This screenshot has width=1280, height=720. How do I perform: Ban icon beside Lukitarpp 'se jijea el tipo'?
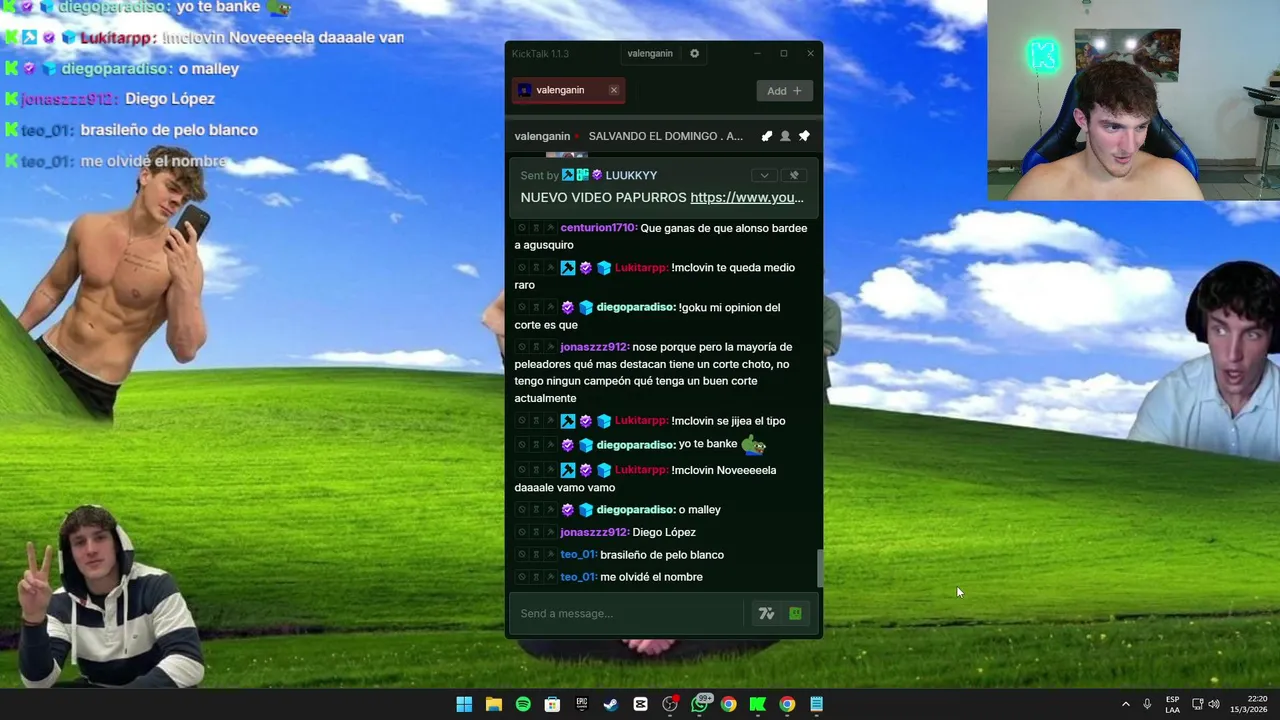click(x=522, y=421)
